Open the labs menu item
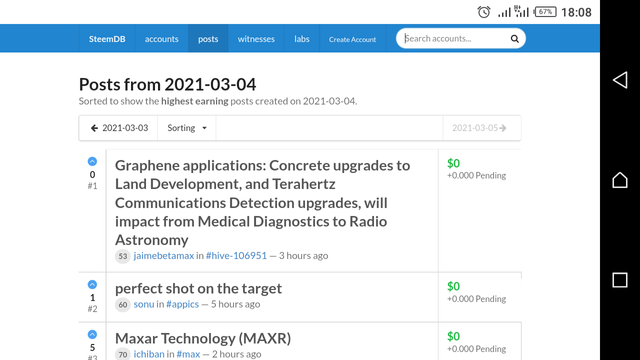Viewport: 640px width, 360px height. pyautogui.click(x=302, y=39)
